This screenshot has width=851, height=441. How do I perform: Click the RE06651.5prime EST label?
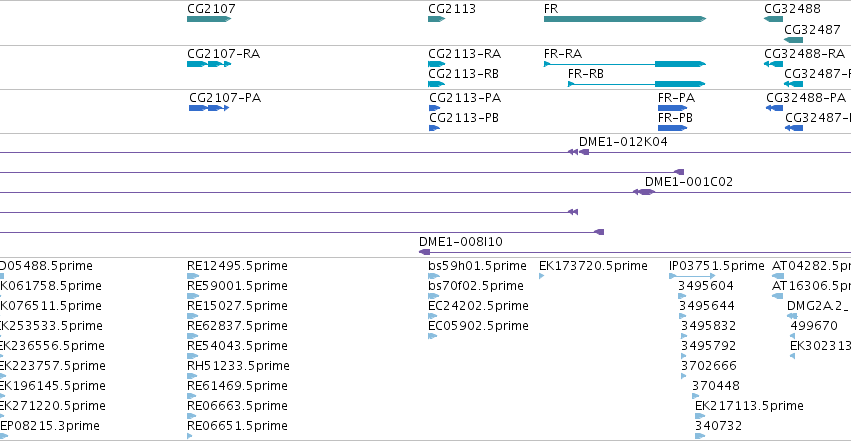(237, 426)
